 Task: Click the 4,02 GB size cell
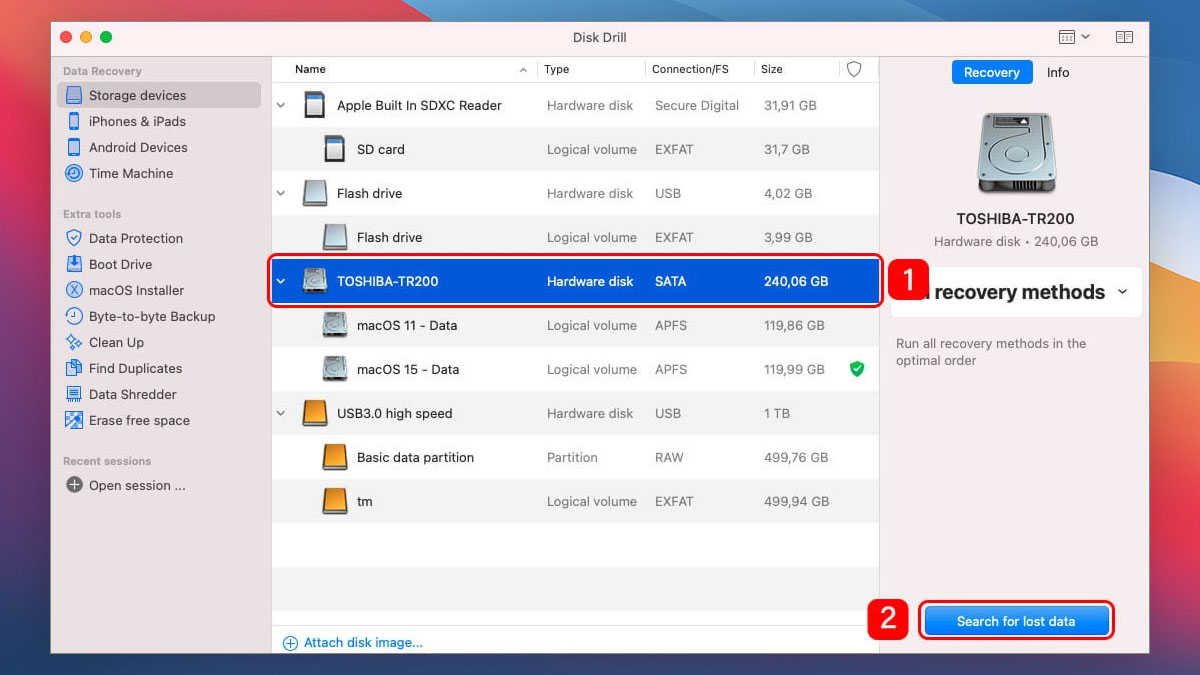(788, 193)
